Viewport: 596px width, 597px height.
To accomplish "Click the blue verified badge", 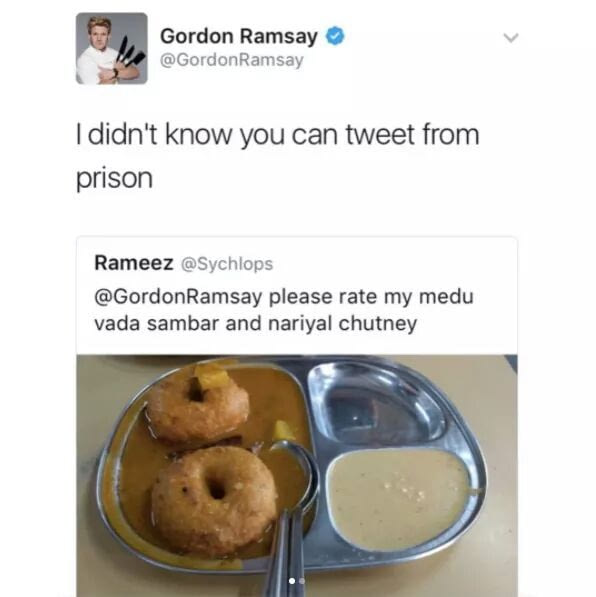I will (x=335, y=36).
